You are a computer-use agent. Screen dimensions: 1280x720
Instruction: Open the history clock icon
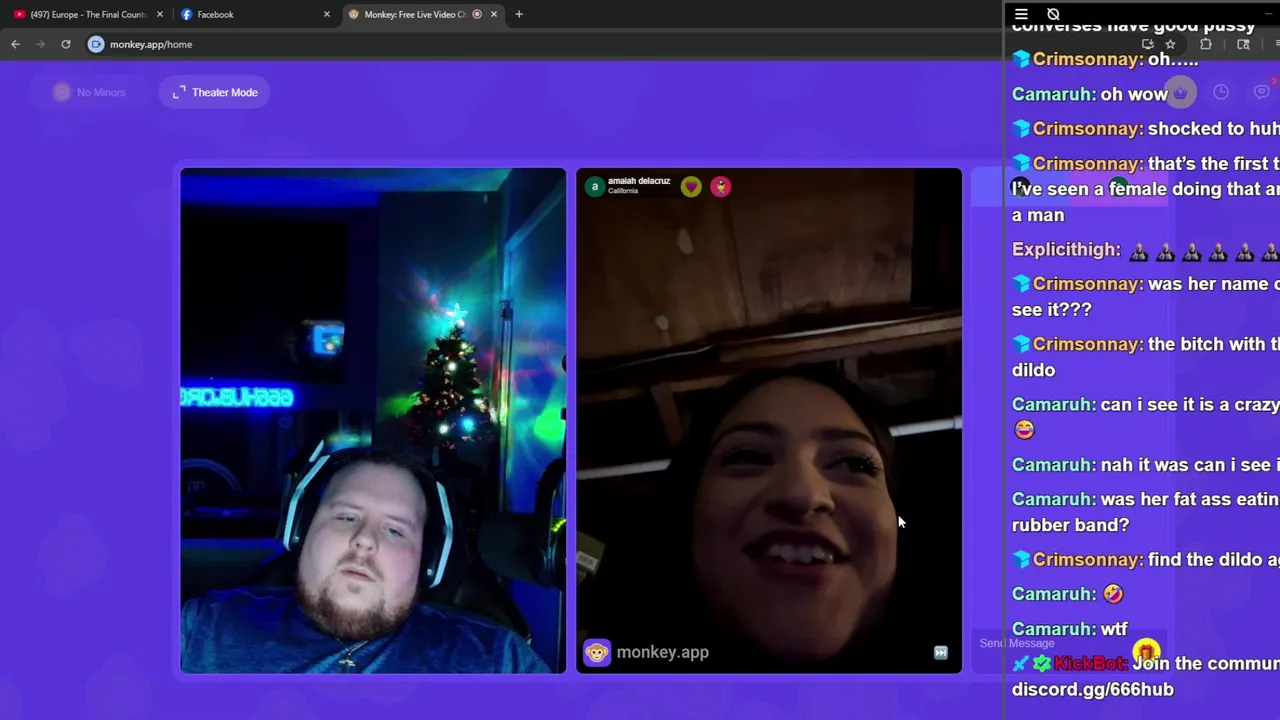pos(1221,92)
